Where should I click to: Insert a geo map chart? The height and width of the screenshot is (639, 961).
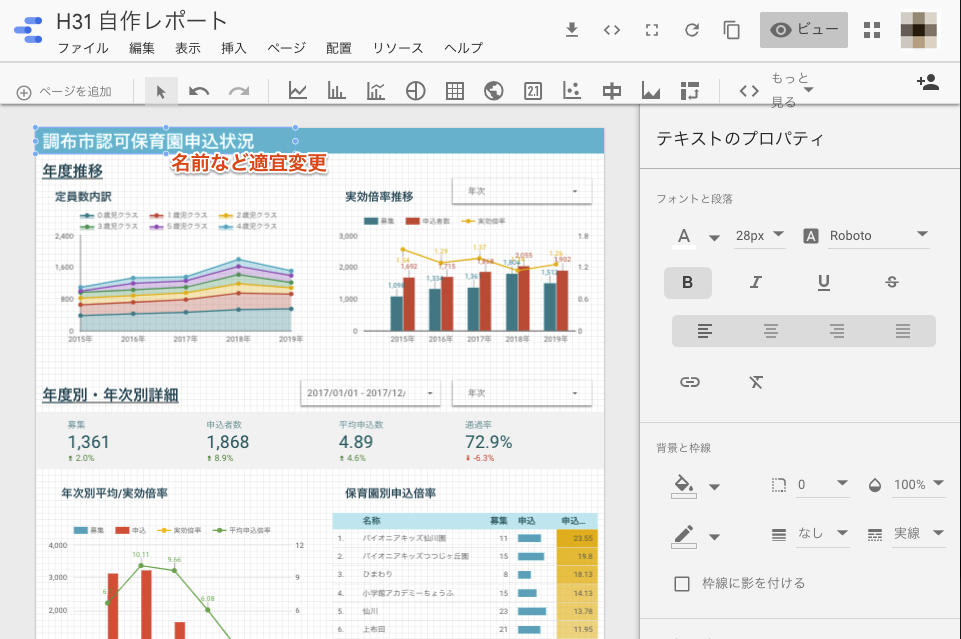(x=493, y=91)
